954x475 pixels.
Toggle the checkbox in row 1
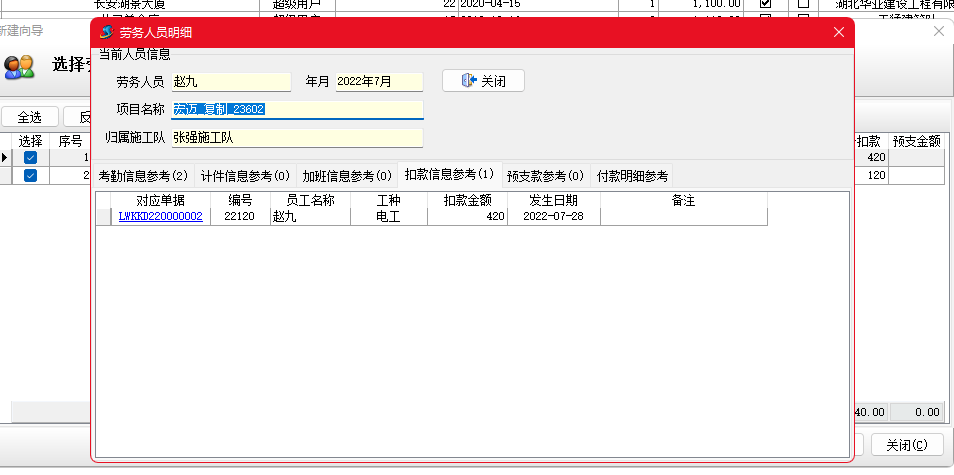click(31, 158)
